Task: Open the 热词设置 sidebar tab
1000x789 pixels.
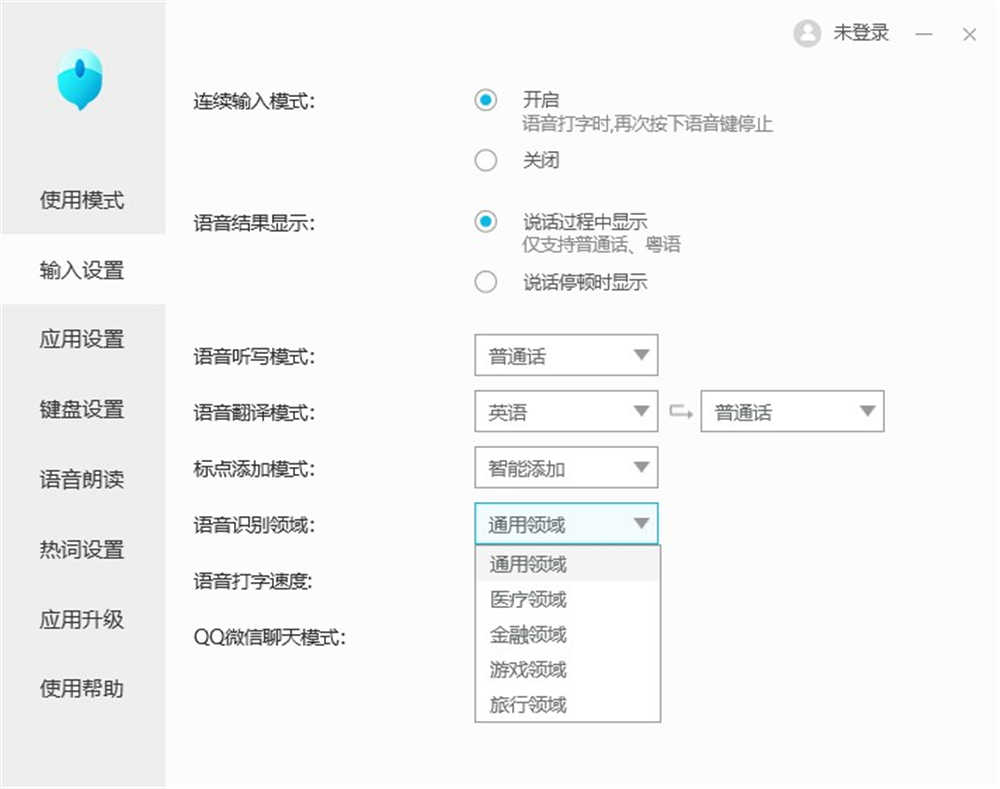Action: click(82, 549)
